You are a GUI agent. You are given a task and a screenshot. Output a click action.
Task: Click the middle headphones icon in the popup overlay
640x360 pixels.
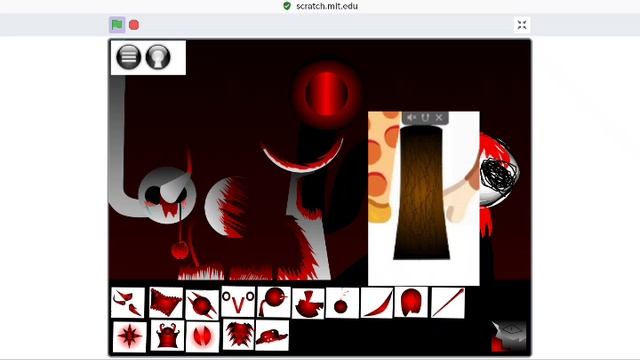coord(425,118)
